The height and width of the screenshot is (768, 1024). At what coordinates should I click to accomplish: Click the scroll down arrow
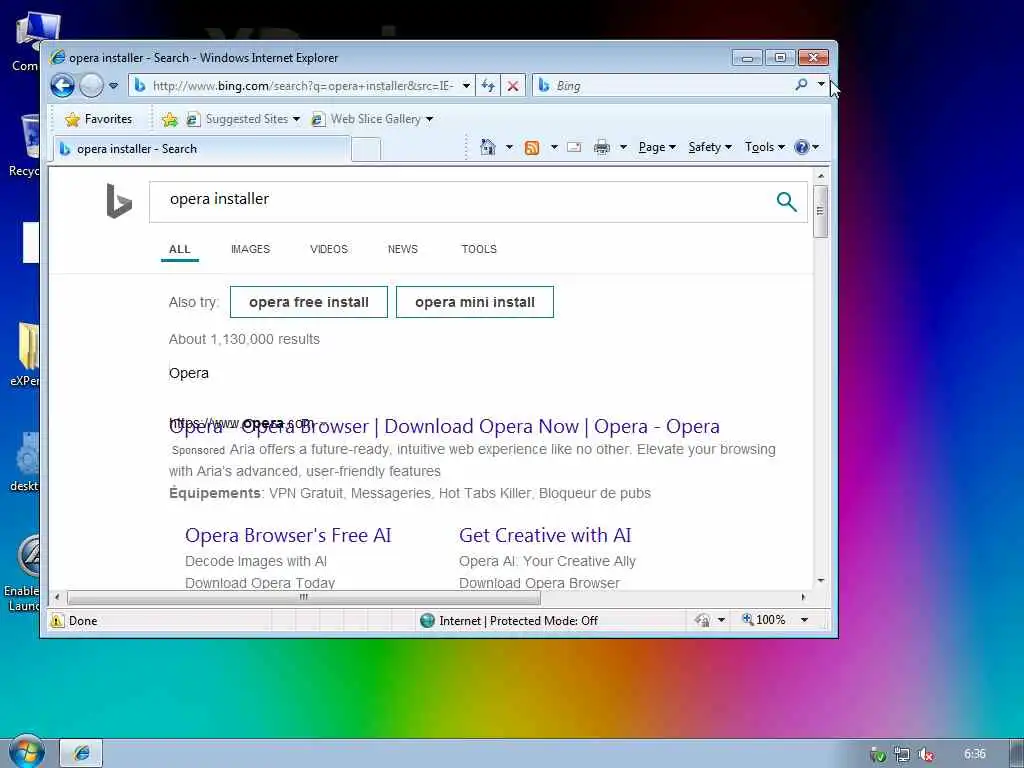point(821,581)
